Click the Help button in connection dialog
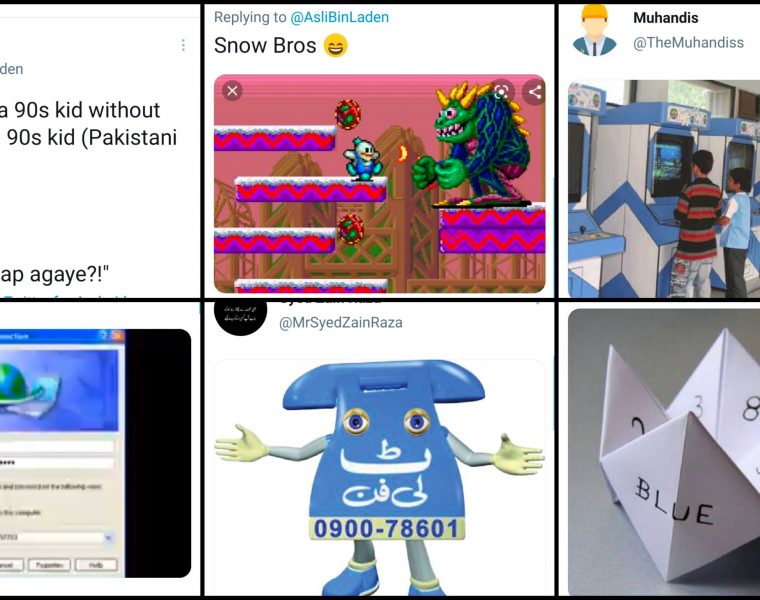 coord(96,565)
